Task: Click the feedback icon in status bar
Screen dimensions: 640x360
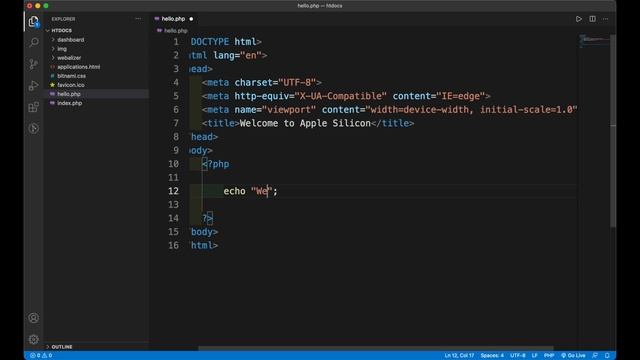Action: (x=595, y=356)
